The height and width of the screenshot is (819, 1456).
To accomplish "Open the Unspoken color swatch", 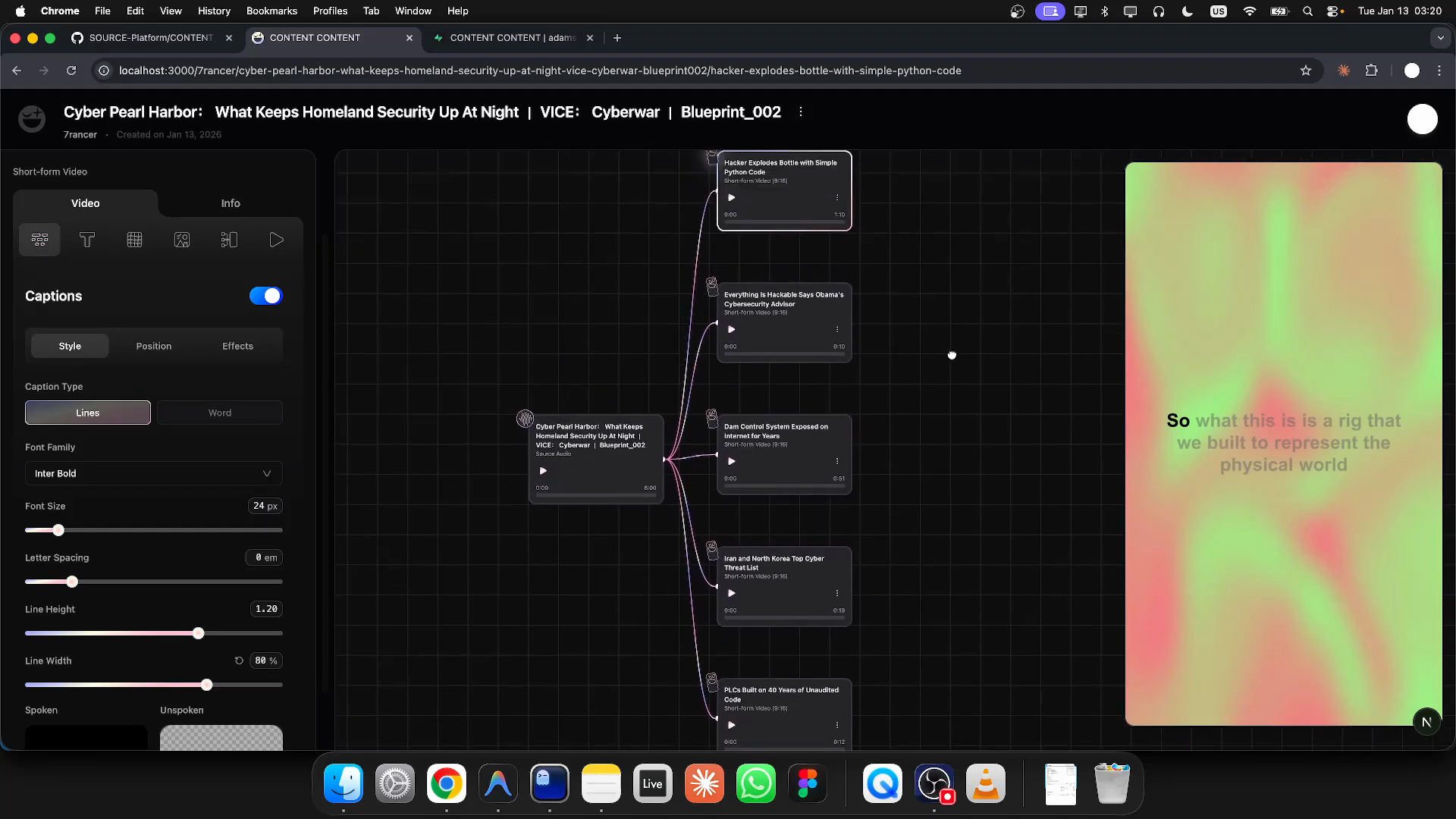I will (221, 737).
